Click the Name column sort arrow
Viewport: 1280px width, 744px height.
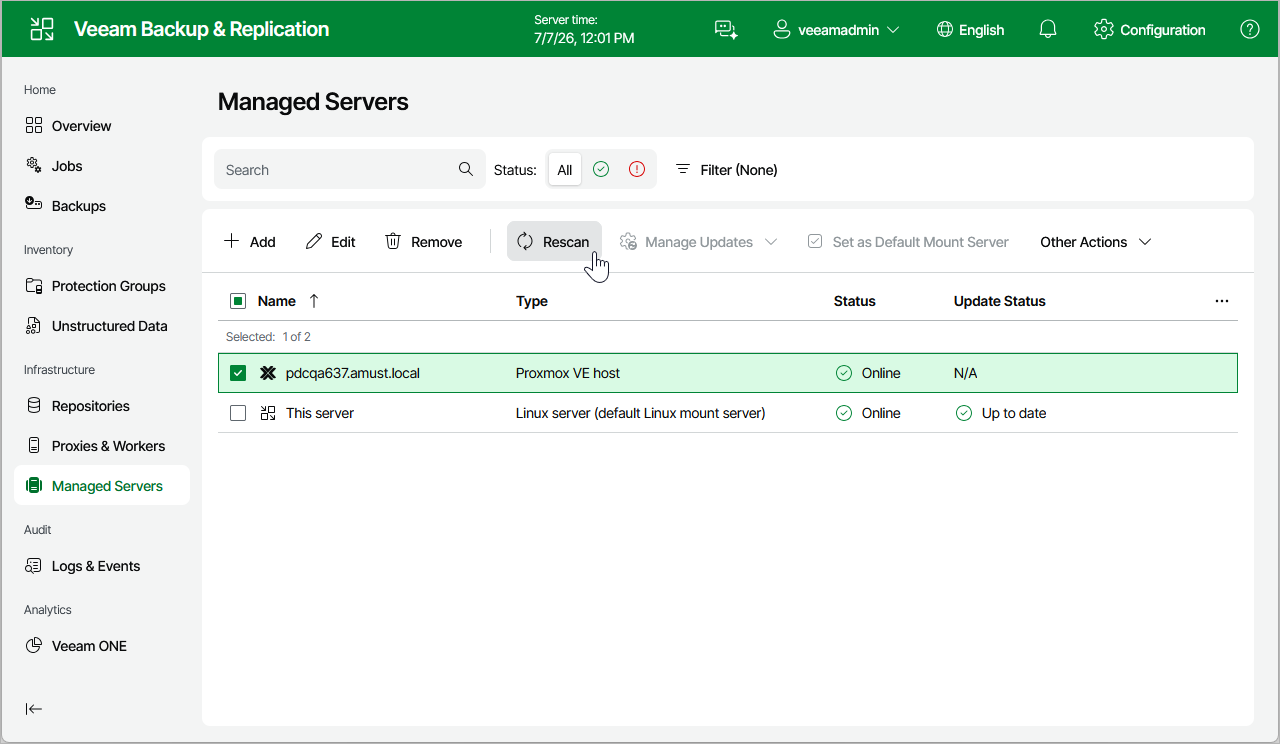[314, 301]
